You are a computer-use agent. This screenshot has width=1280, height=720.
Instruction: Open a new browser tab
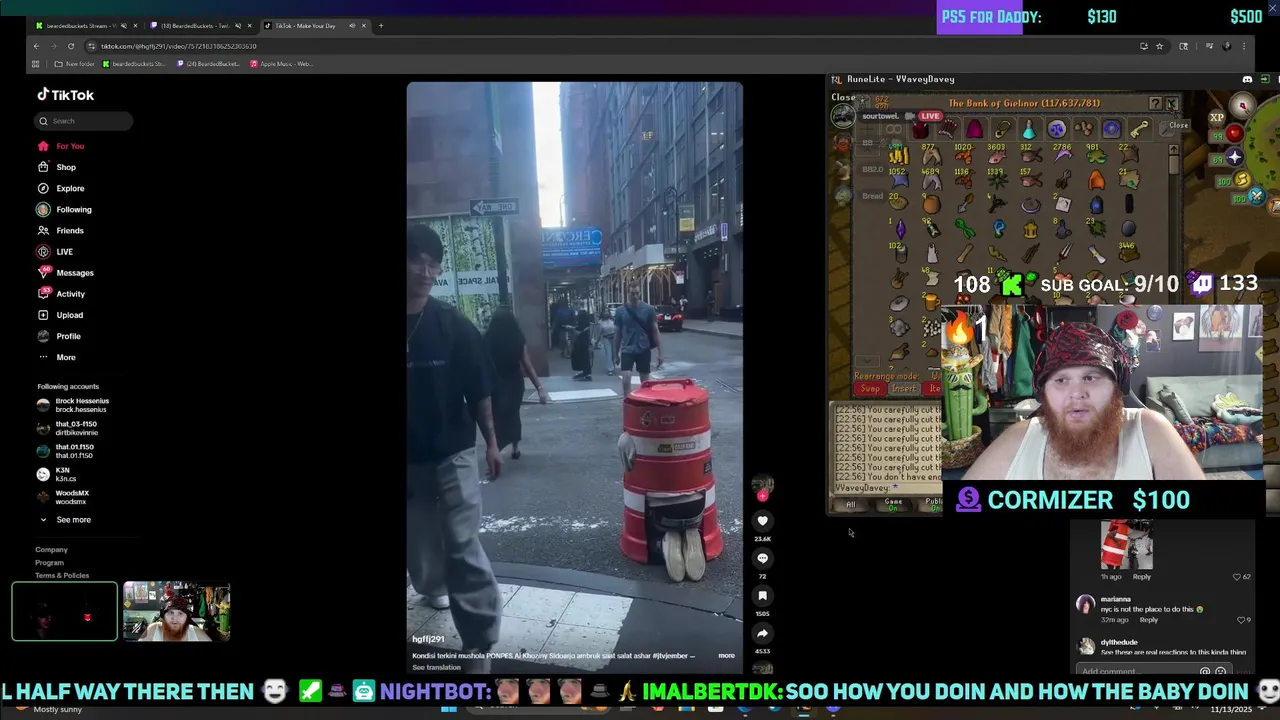click(x=380, y=26)
